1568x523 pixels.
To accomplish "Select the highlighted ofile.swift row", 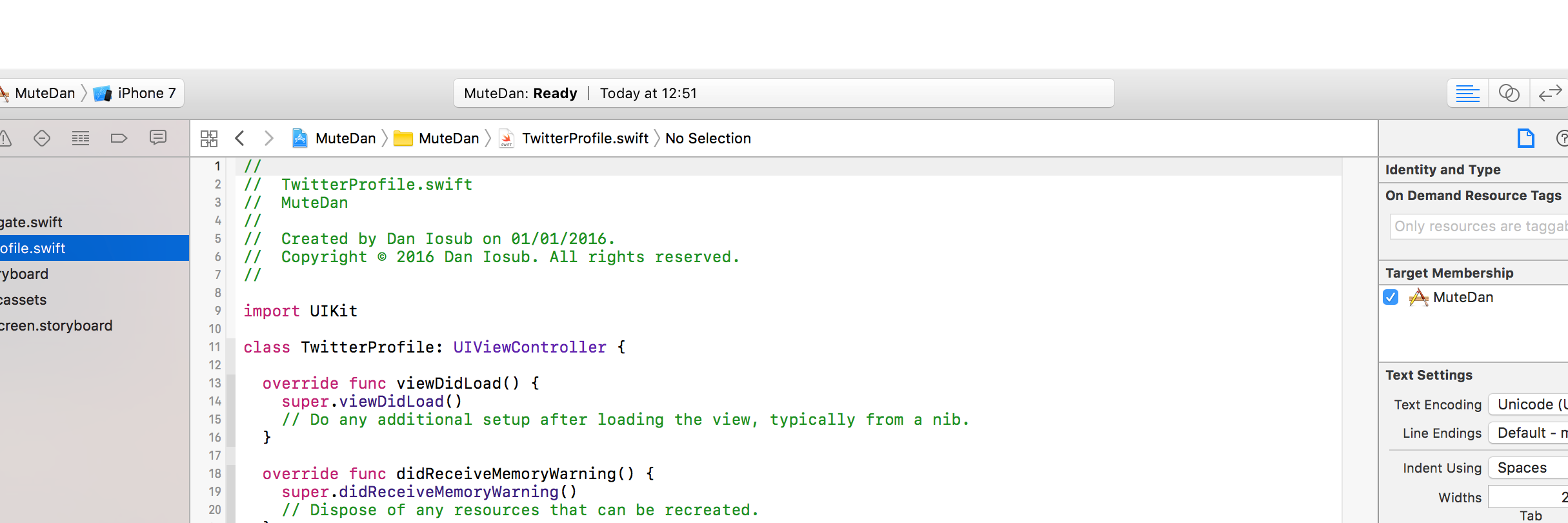I will point(94,248).
